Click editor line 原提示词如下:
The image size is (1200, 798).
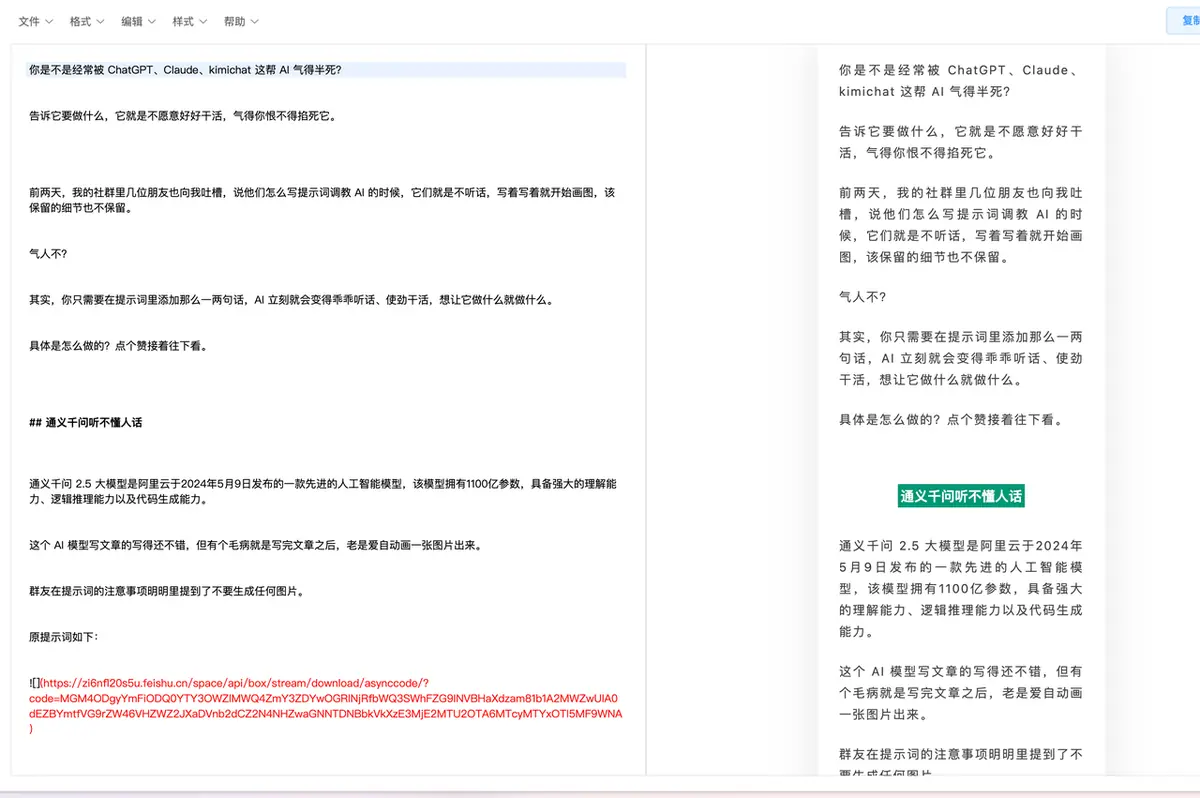(x=64, y=637)
